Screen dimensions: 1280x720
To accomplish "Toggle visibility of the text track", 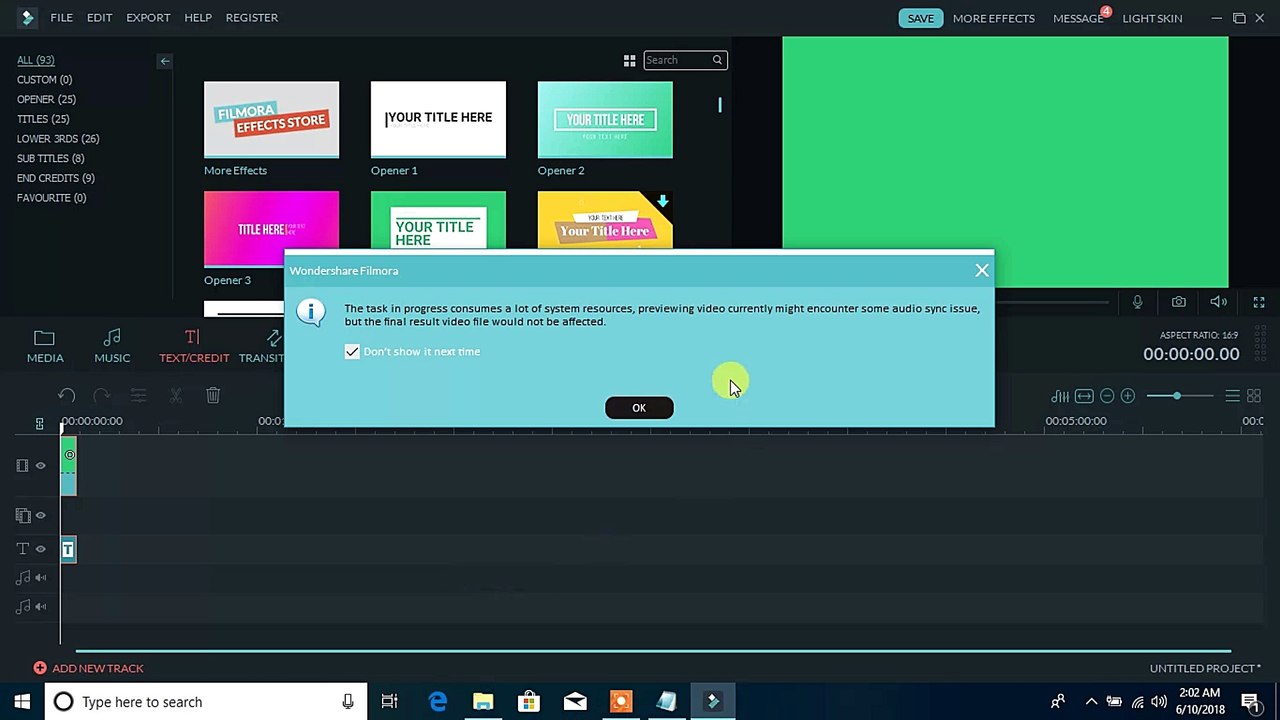I will pyautogui.click(x=41, y=549).
